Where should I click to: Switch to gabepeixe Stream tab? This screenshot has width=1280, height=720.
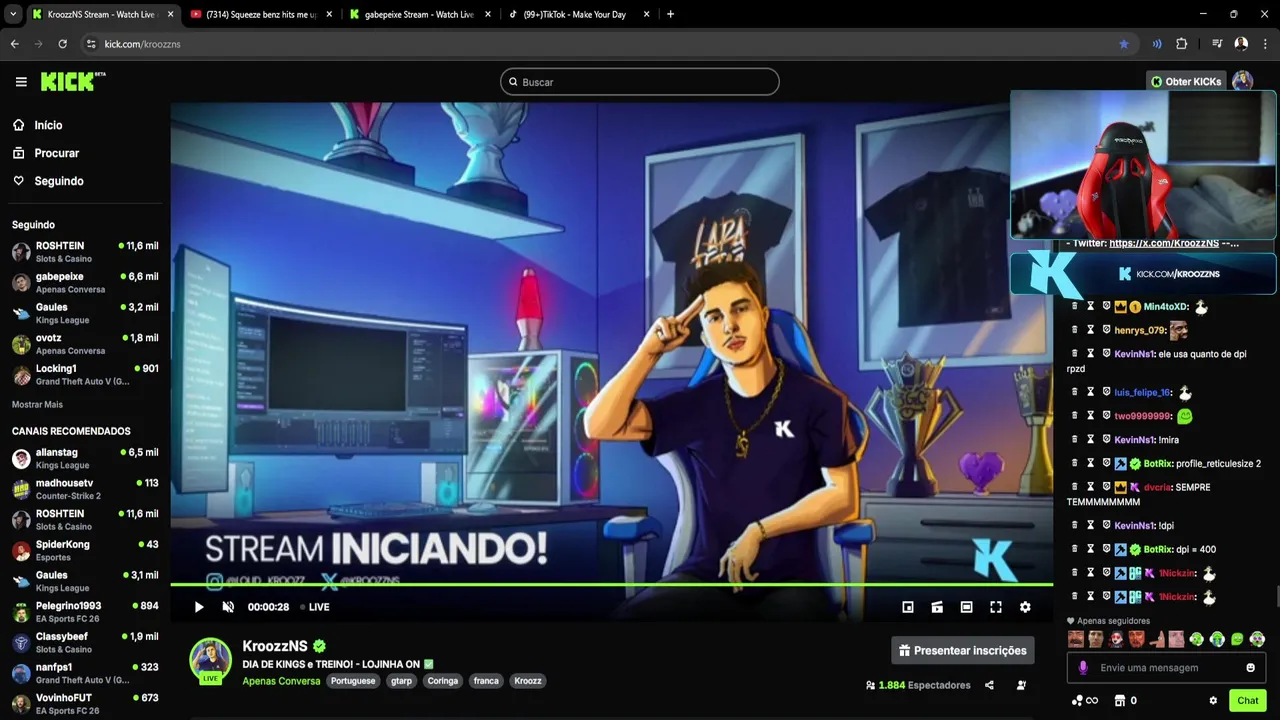[418, 14]
